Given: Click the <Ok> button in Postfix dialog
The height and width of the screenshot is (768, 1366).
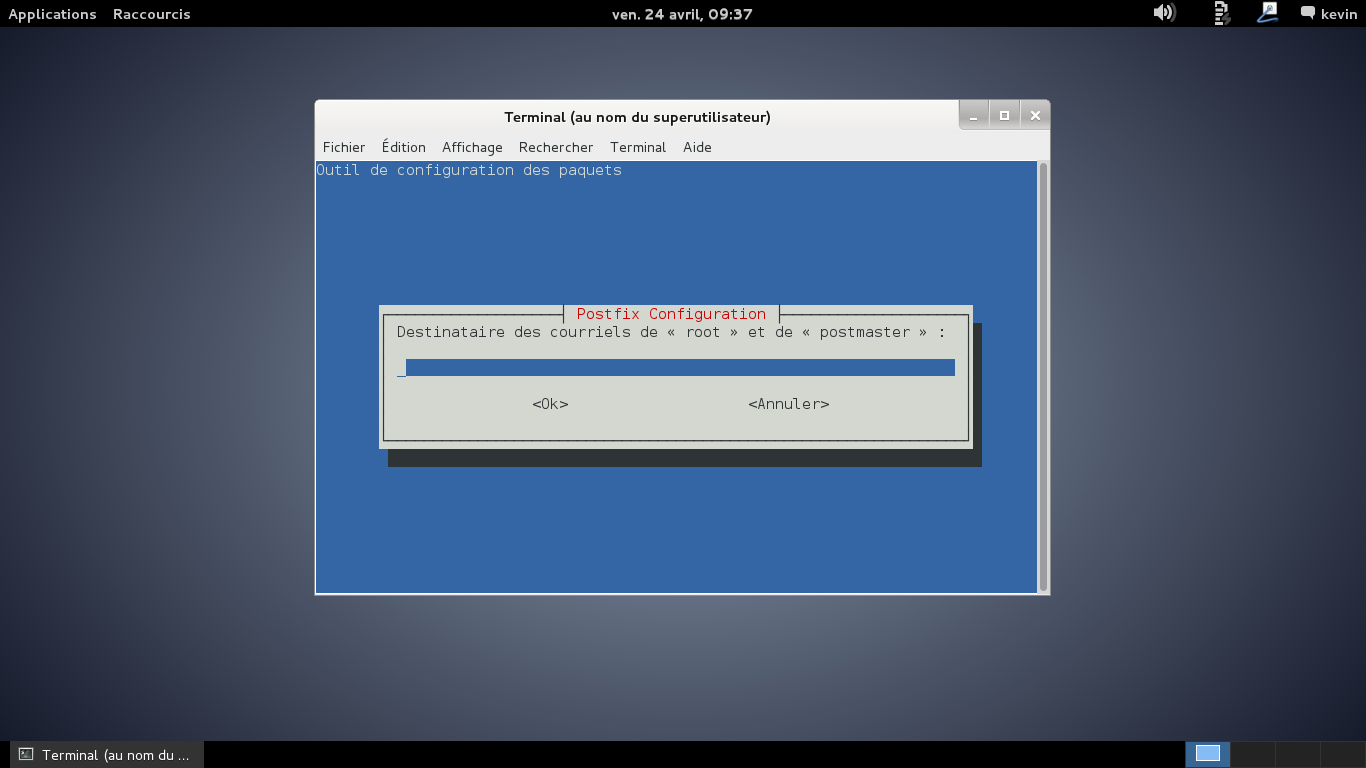Looking at the screenshot, I should pos(550,404).
